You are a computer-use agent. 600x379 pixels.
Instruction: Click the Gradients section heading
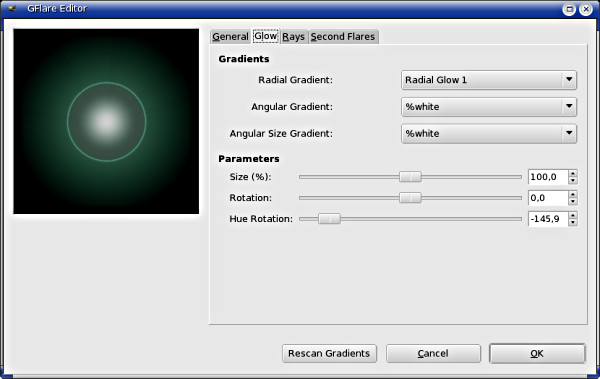coord(244,59)
